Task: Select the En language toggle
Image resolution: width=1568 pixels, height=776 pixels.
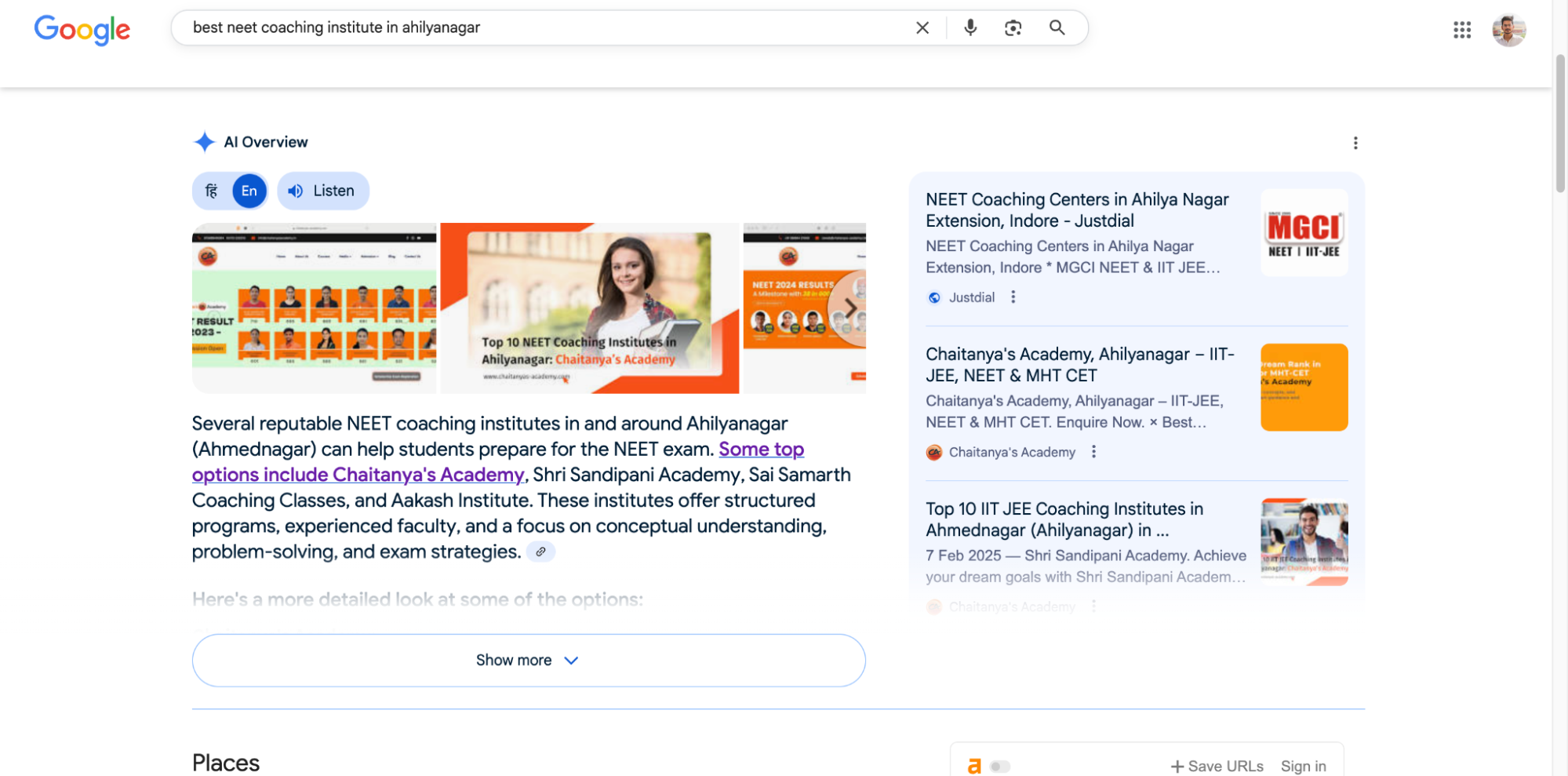Action: pyautogui.click(x=249, y=190)
